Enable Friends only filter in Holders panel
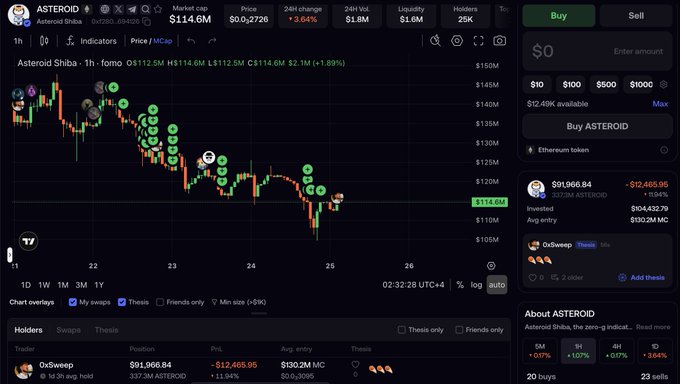The height and width of the screenshot is (384, 680). point(459,330)
